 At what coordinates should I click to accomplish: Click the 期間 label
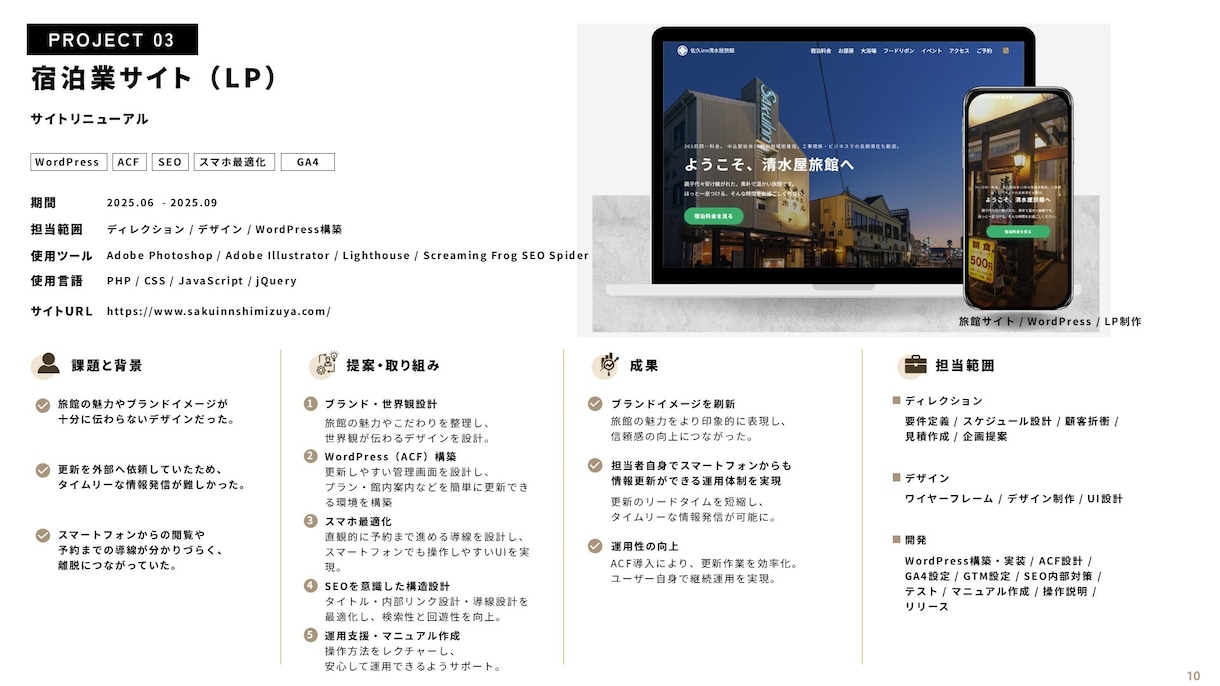click(43, 203)
